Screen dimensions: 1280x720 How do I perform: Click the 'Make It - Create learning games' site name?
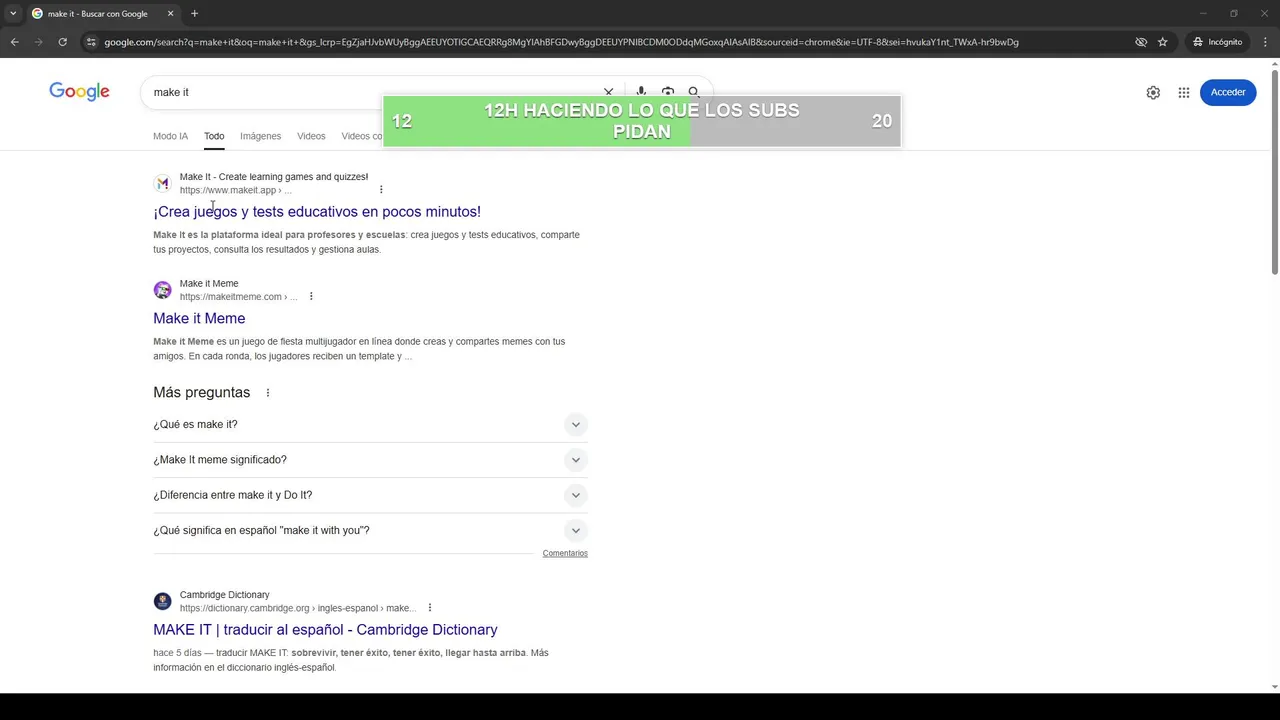[274, 177]
